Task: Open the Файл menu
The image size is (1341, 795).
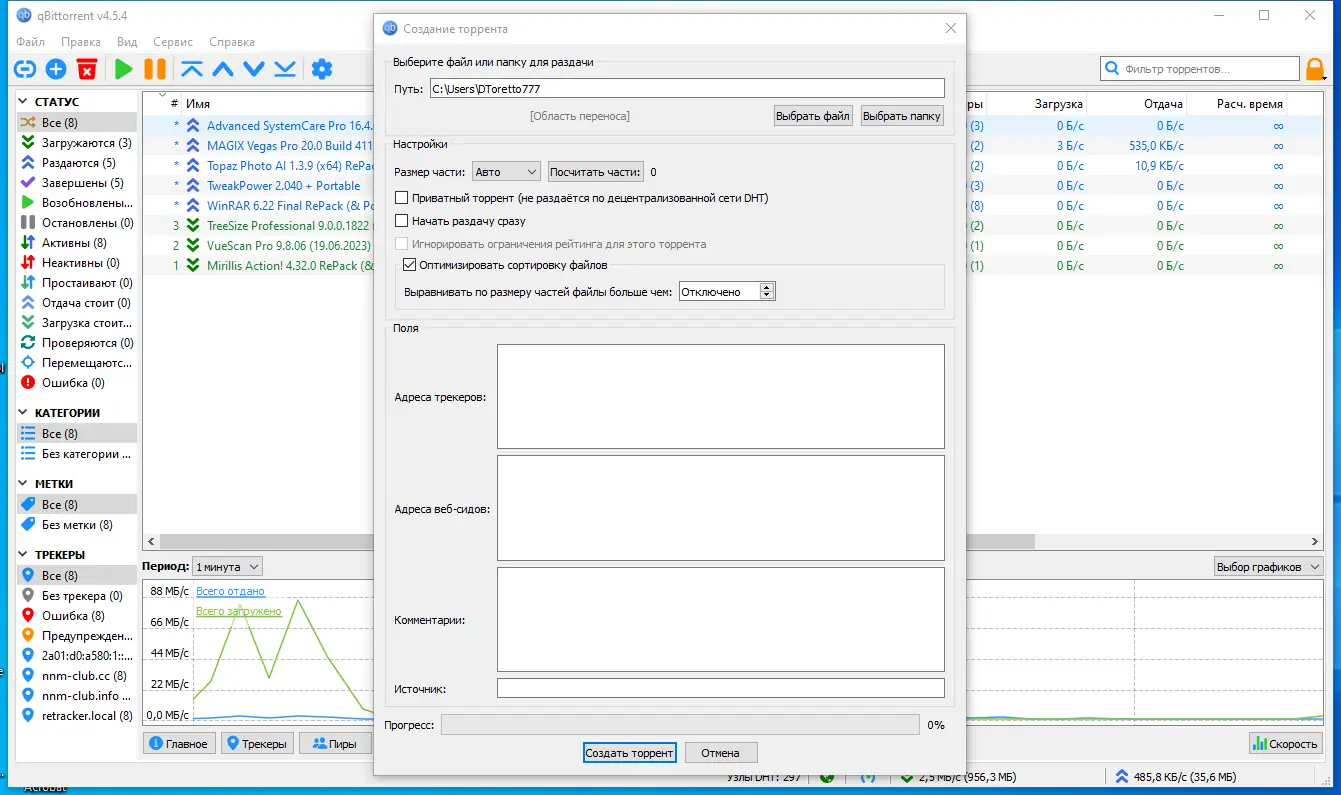Action: (30, 42)
